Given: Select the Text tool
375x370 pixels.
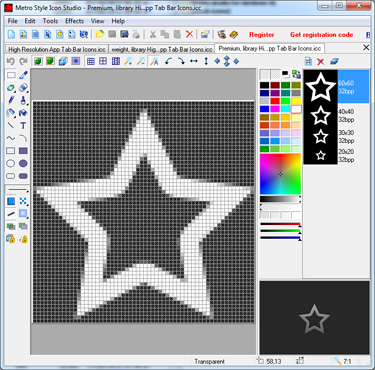Looking at the screenshot, I should coord(23,126).
